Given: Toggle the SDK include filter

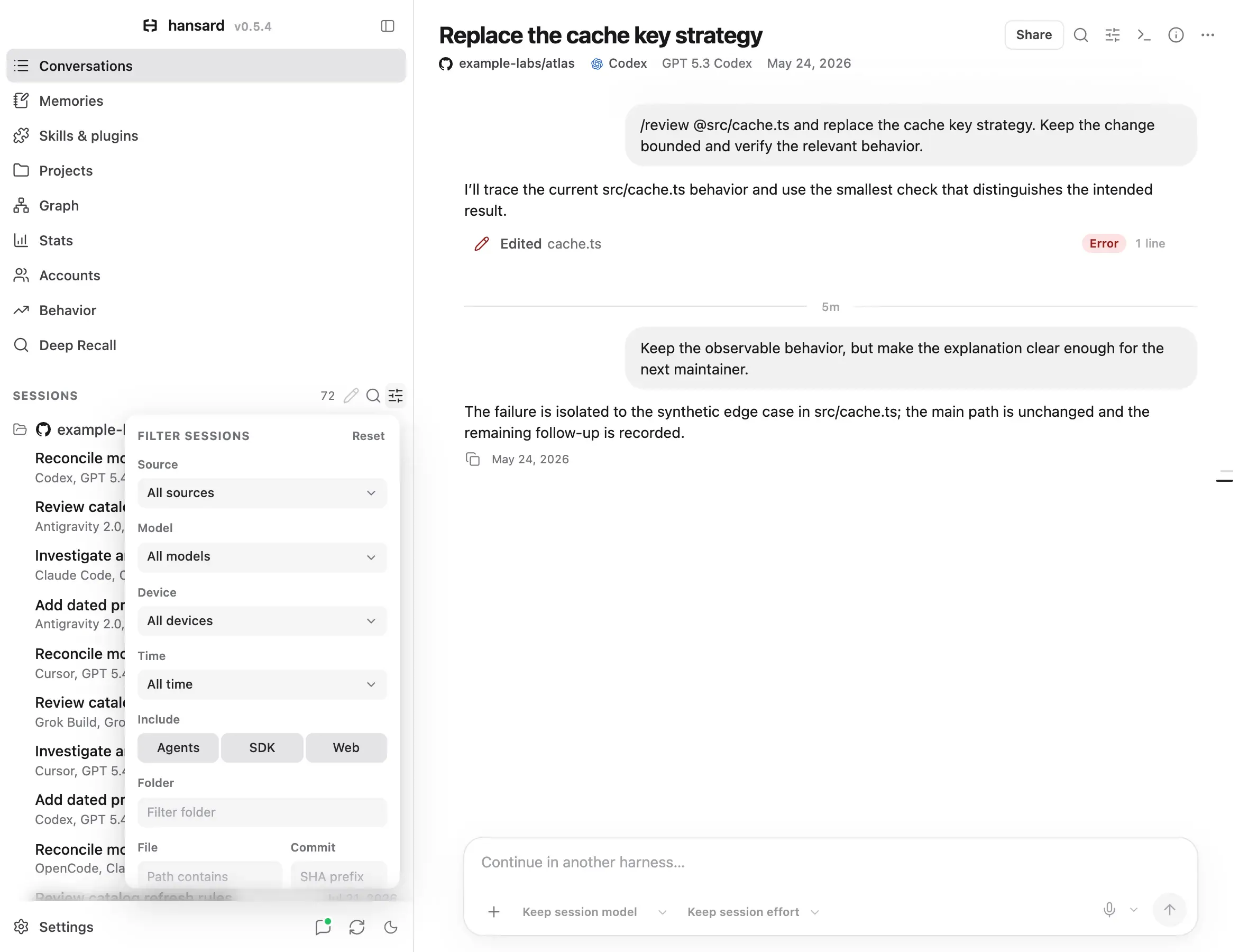Looking at the screenshot, I should 262,747.
